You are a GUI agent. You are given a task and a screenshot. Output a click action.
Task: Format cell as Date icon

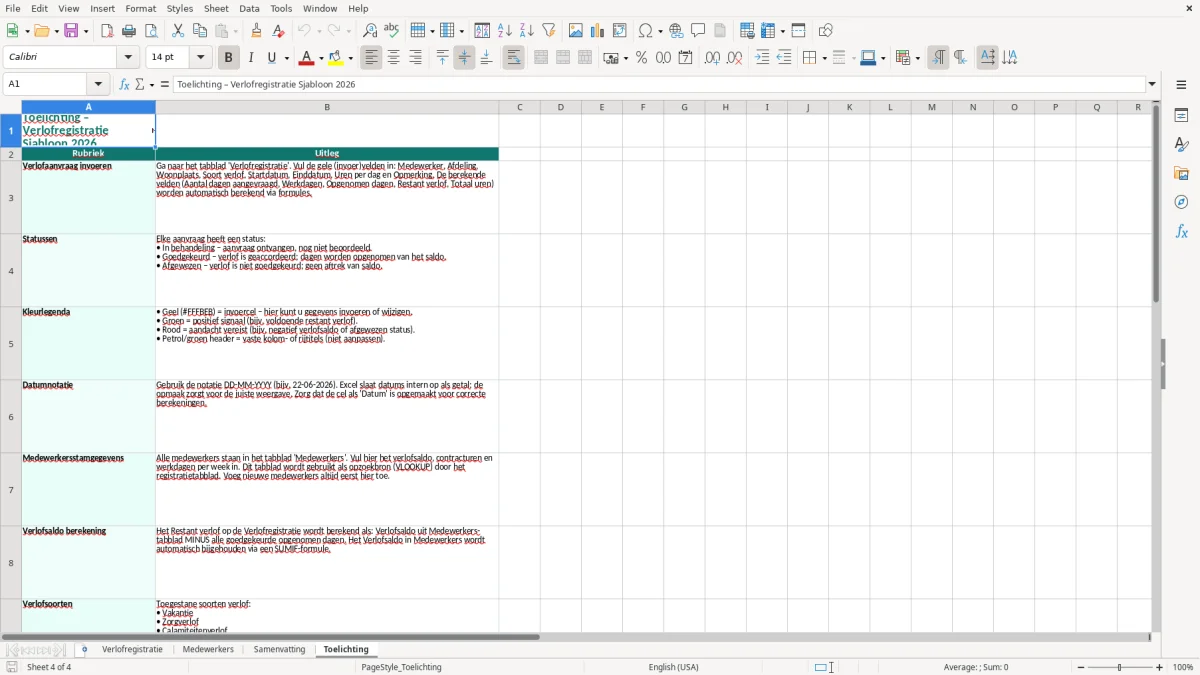click(685, 58)
